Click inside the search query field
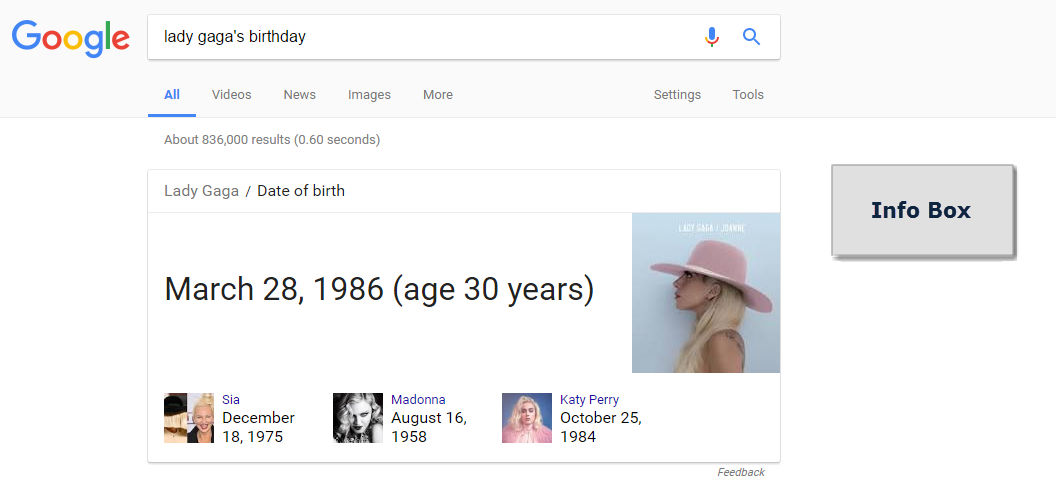Viewport: 1056px width, 495px height. point(420,37)
